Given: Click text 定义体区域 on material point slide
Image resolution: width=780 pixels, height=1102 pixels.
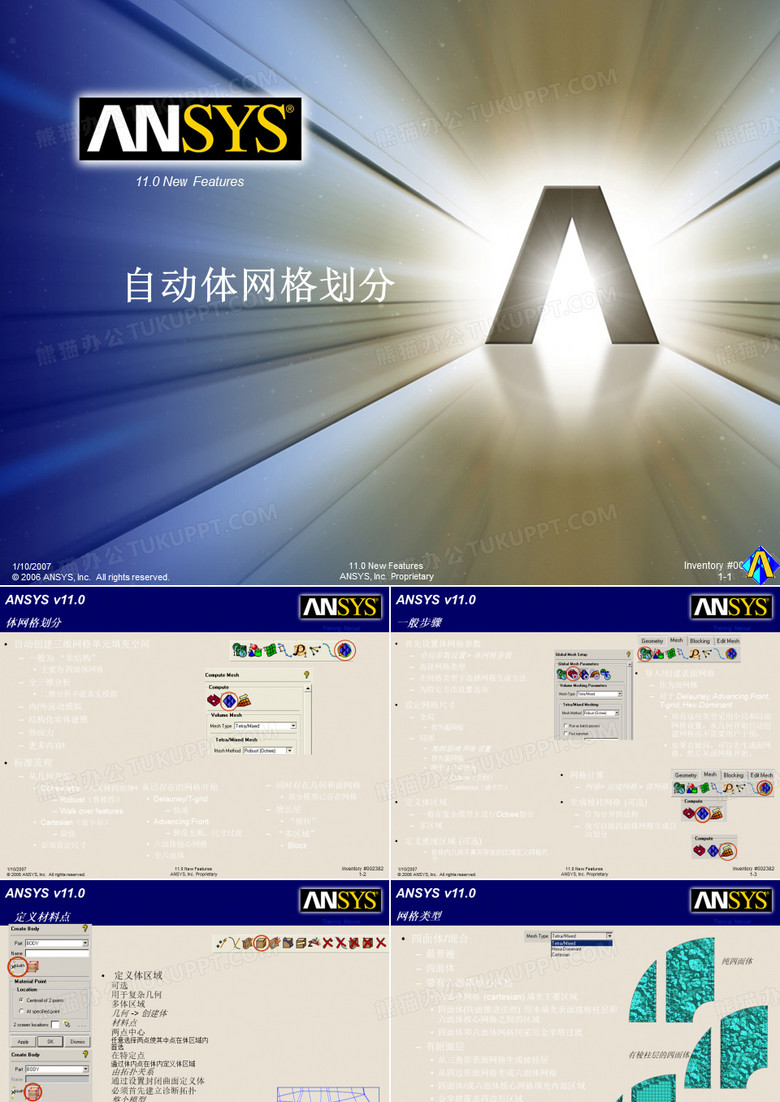Looking at the screenshot, I should click(138, 975).
